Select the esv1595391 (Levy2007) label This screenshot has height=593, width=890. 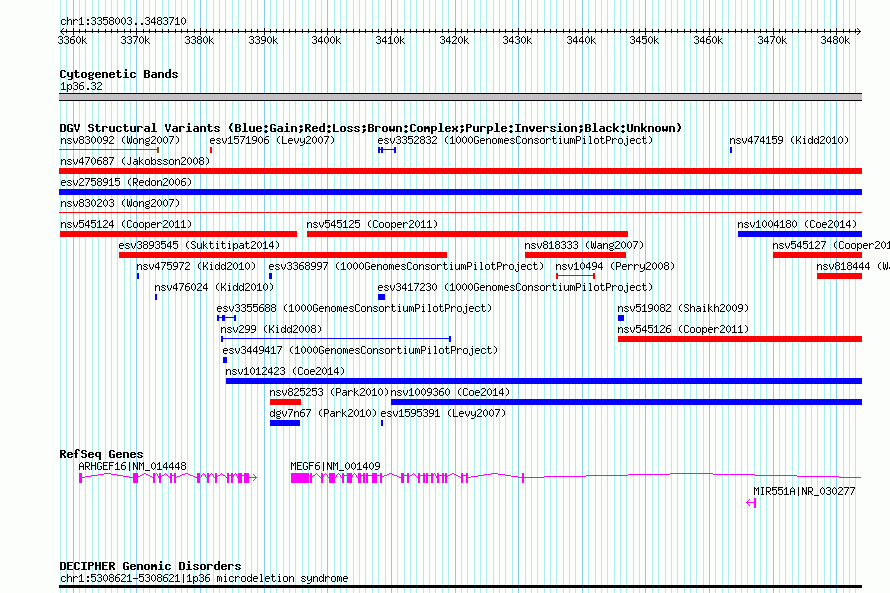pyautogui.click(x=443, y=413)
